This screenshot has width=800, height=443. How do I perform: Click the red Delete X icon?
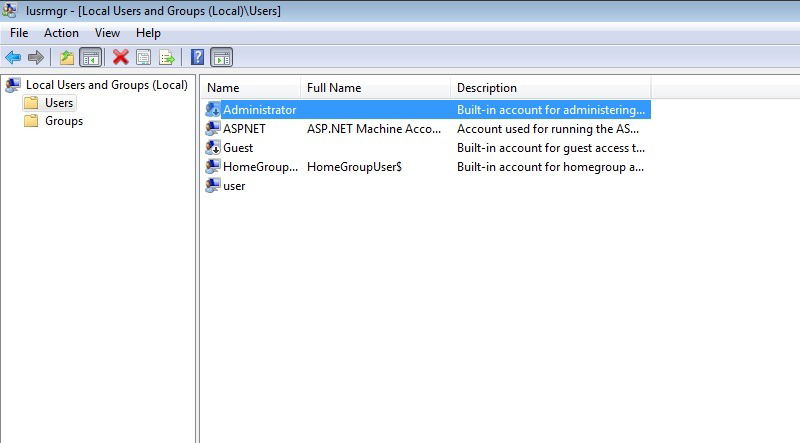coord(120,57)
